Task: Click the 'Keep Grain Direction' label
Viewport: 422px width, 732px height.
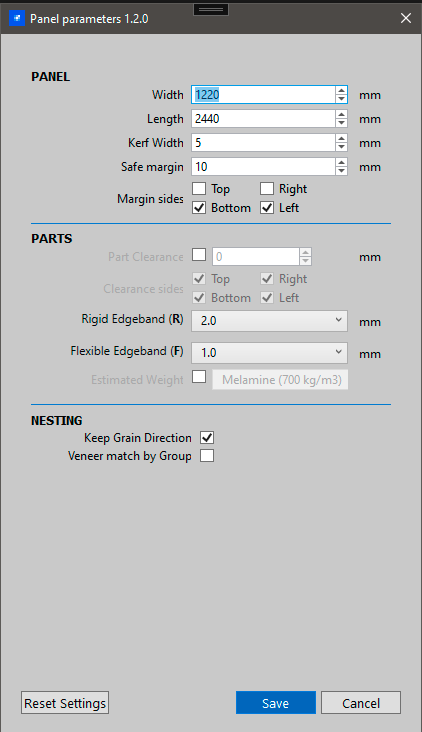Action: point(138,438)
